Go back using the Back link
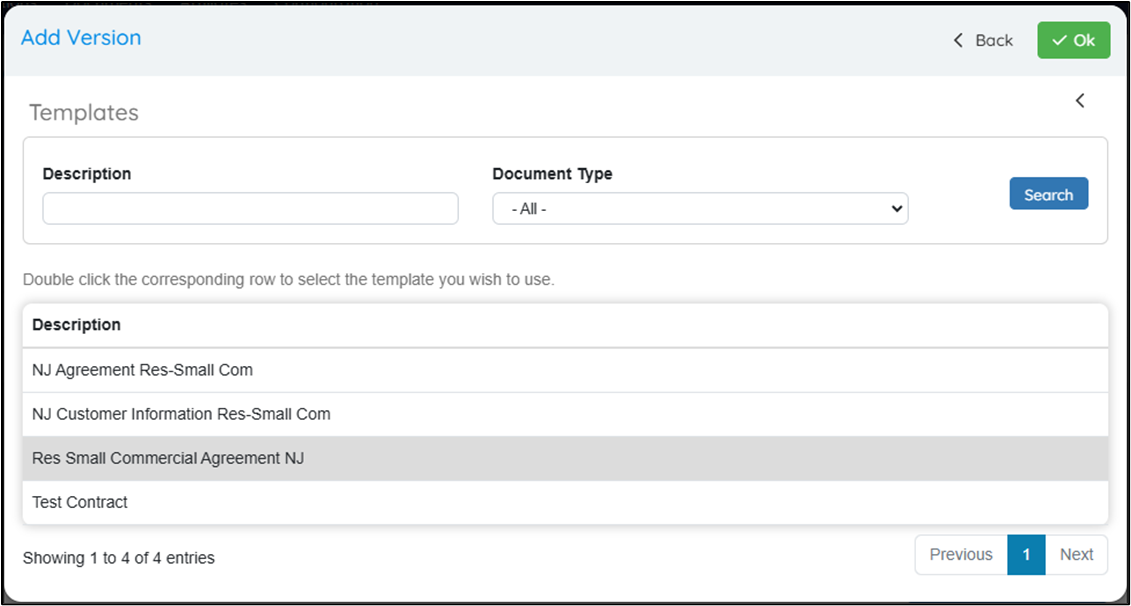The height and width of the screenshot is (606, 1131). tap(983, 40)
